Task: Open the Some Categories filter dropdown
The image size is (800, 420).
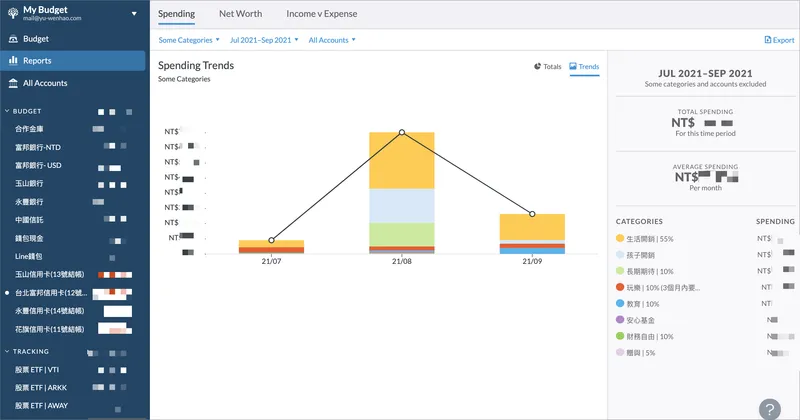Action: point(189,40)
